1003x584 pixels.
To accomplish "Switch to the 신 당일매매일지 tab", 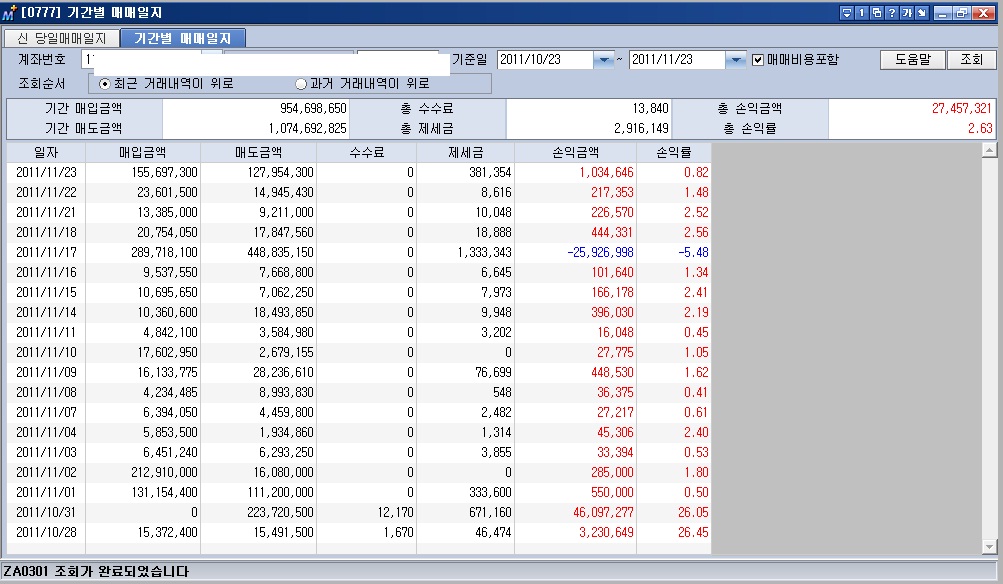I will tap(62, 38).
